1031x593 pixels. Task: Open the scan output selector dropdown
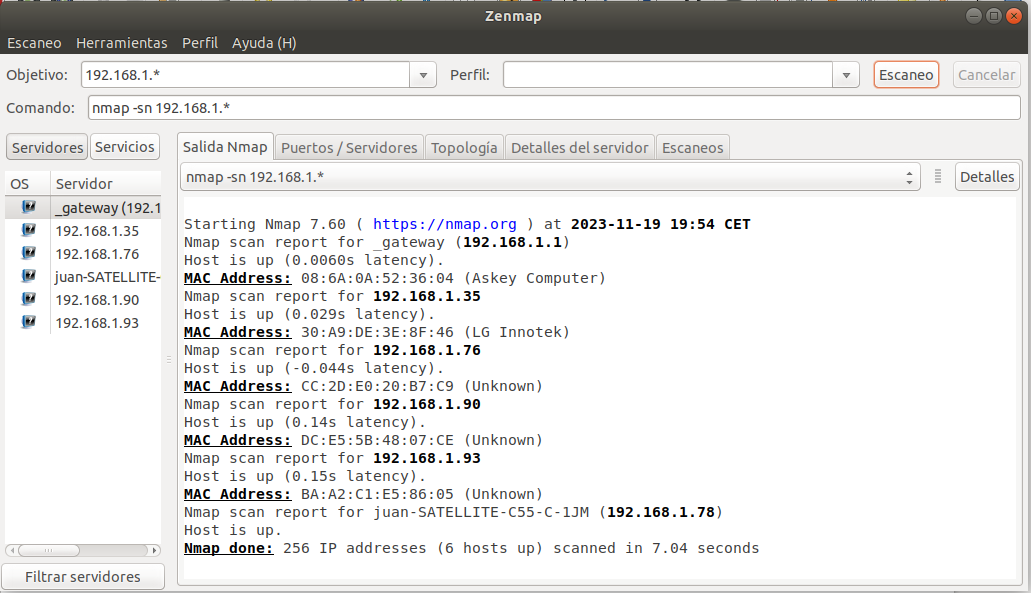pos(550,177)
